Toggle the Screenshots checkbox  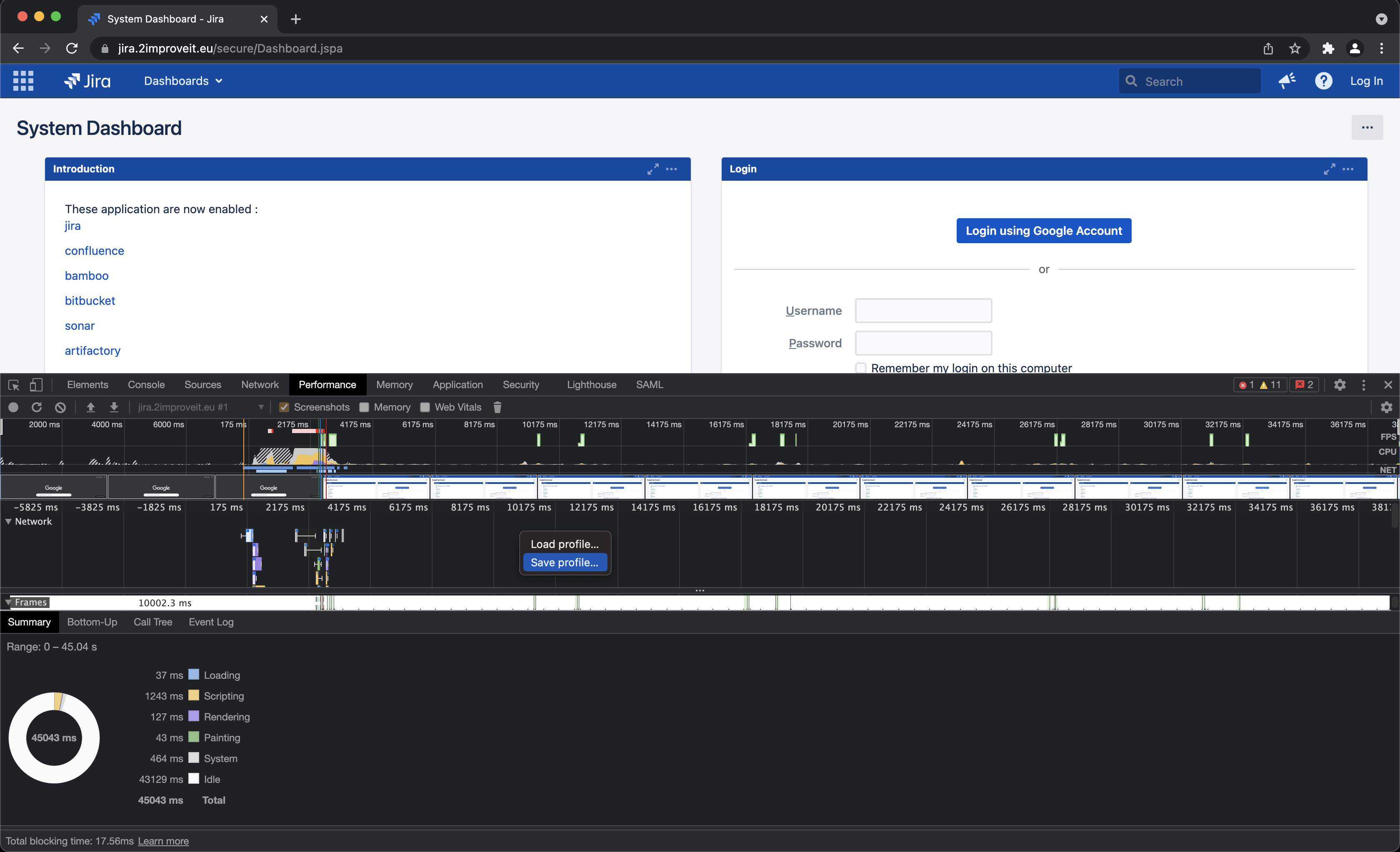[x=284, y=408]
